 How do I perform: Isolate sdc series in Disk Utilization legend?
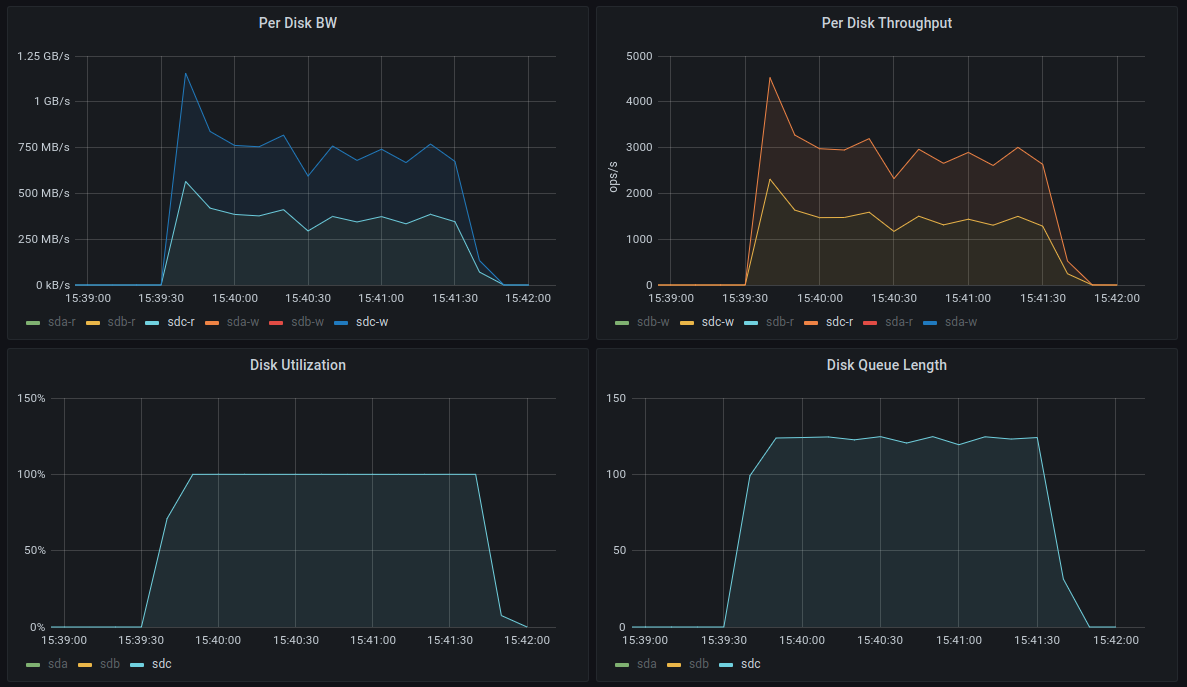pos(162,664)
